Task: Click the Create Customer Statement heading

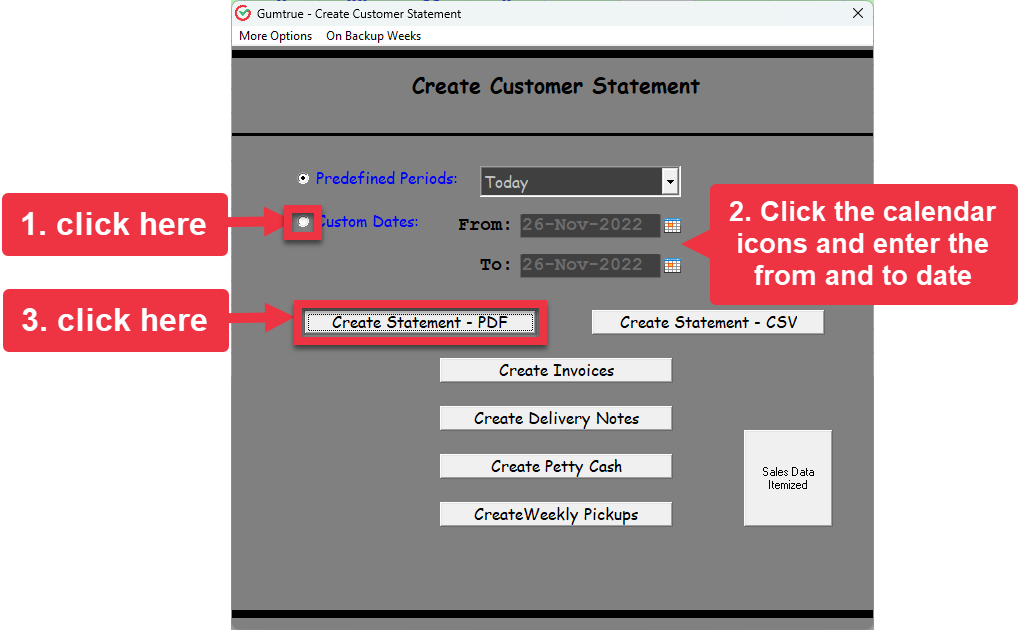Action: [x=556, y=86]
